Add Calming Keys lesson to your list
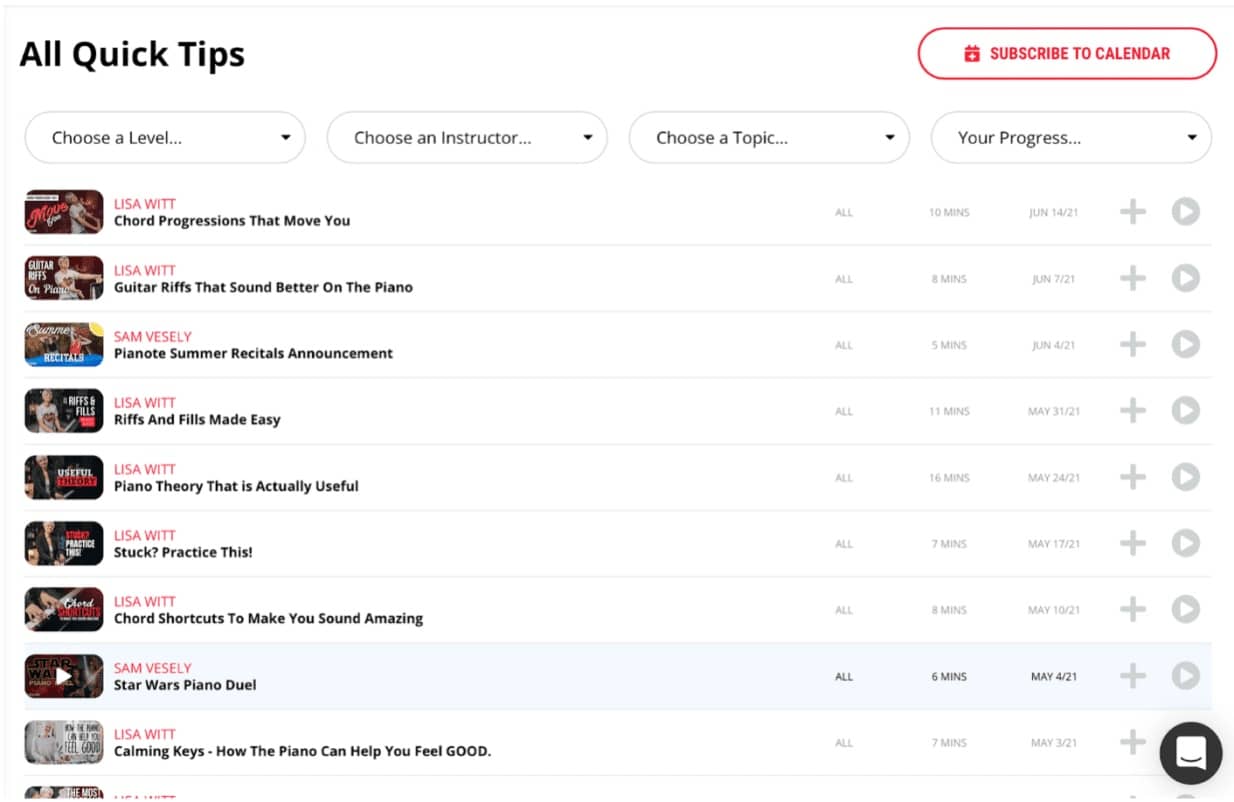1234x802 pixels. 1132,742
